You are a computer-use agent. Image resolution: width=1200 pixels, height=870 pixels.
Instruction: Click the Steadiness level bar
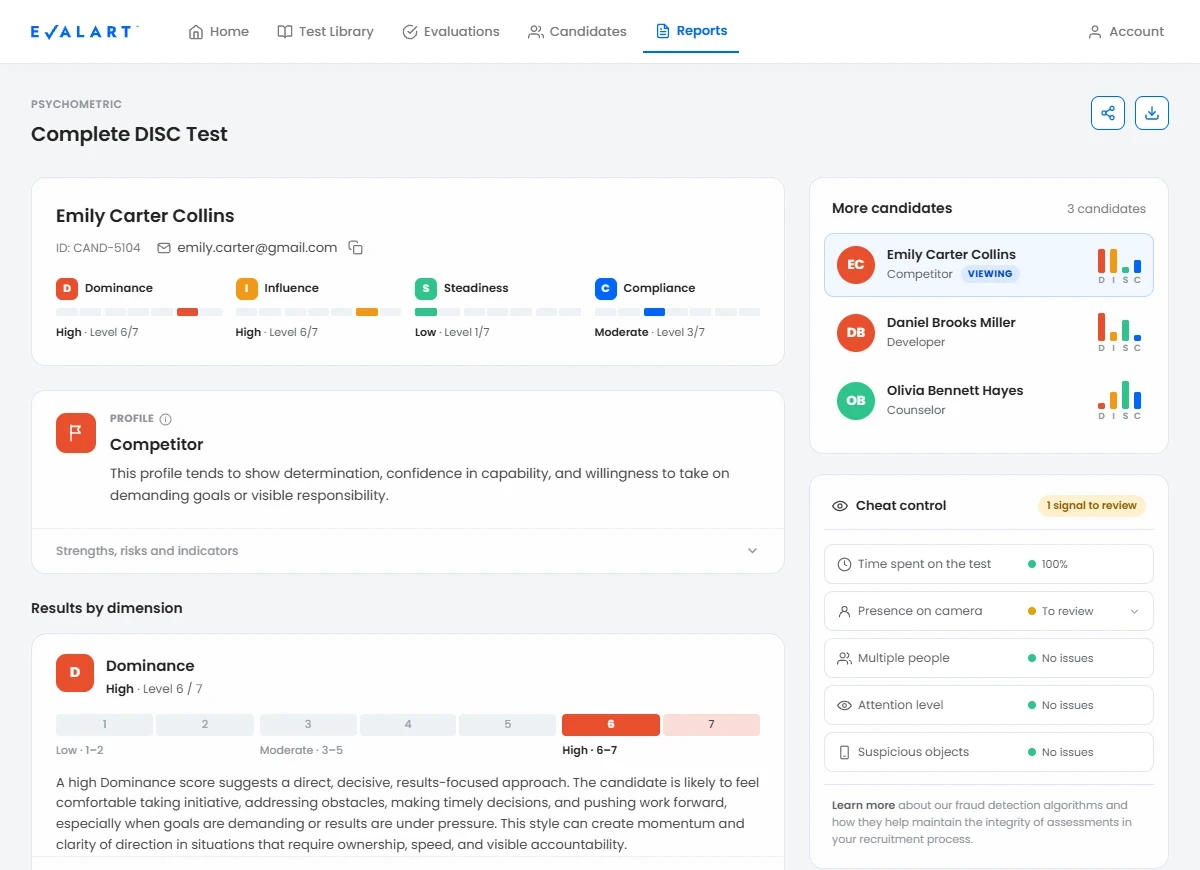(x=498, y=312)
